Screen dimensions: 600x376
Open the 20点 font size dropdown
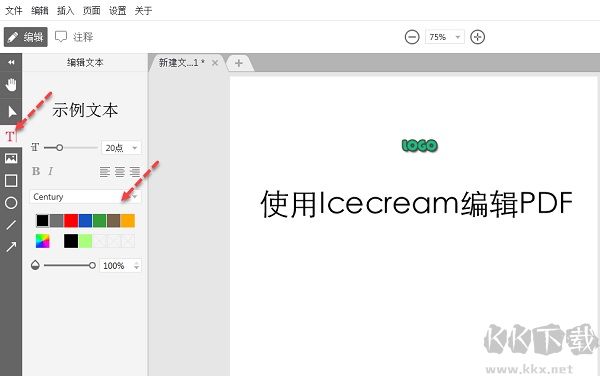[x=121, y=148]
